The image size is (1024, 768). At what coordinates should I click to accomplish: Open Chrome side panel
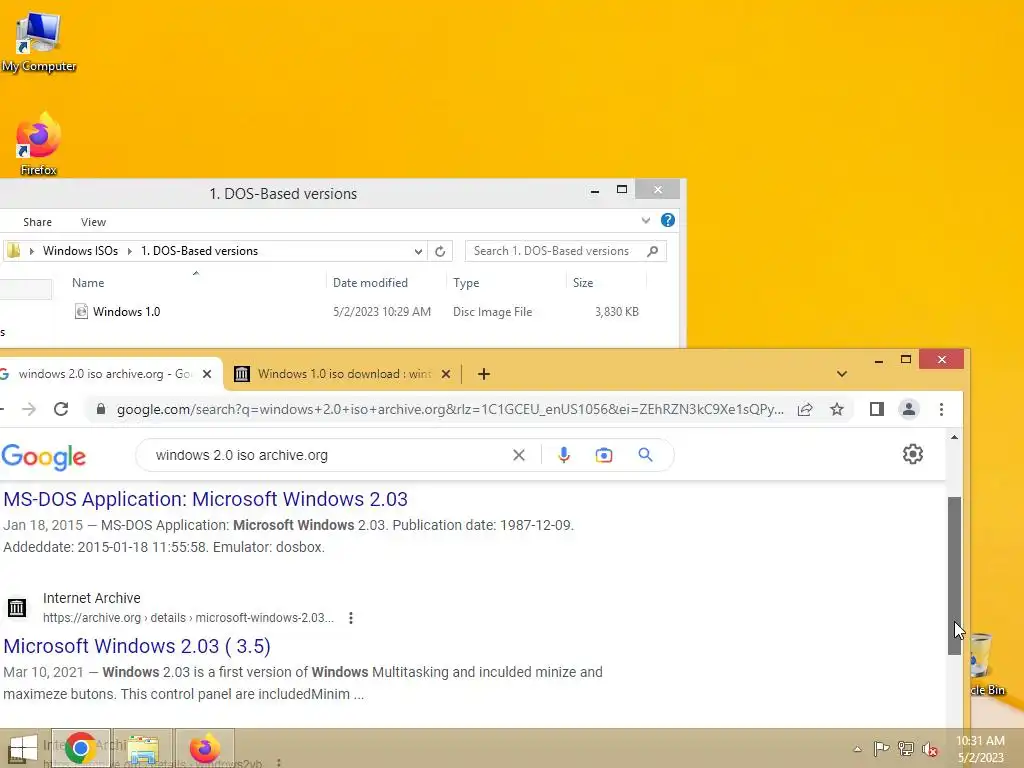point(876,409)
